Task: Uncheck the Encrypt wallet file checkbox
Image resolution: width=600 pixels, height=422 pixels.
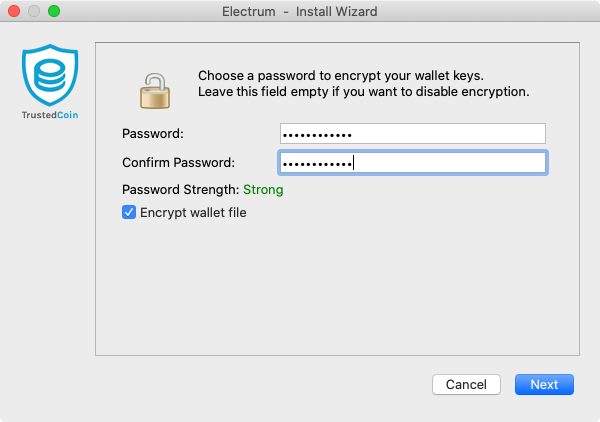Action: tap(129, 212)
